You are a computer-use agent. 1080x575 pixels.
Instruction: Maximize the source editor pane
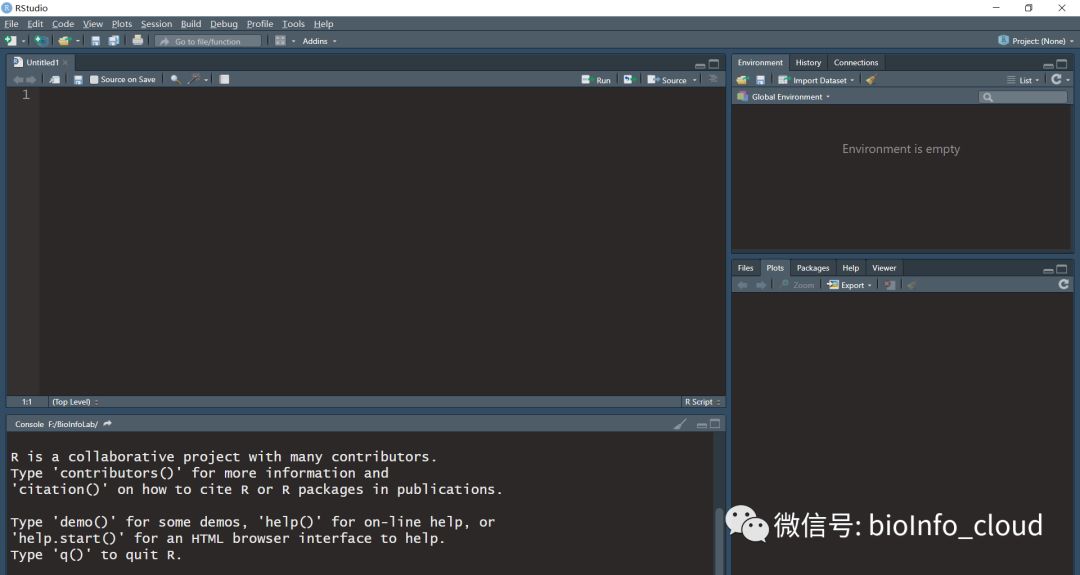point(714,64)
